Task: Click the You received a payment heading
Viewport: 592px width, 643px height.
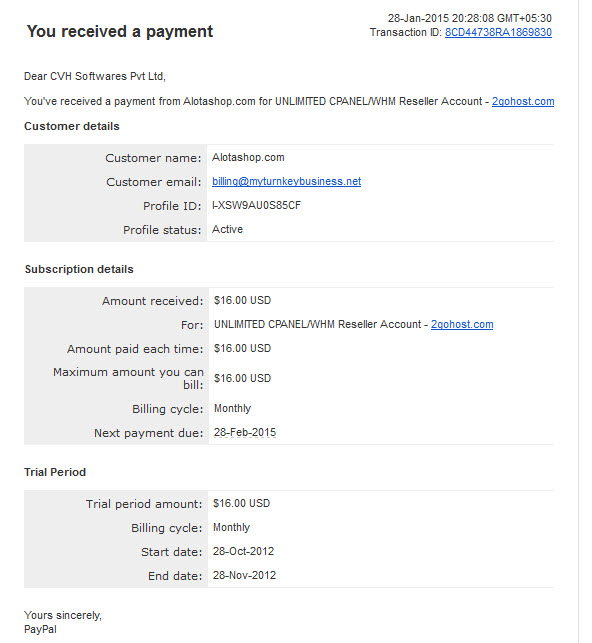Action: 120,32
